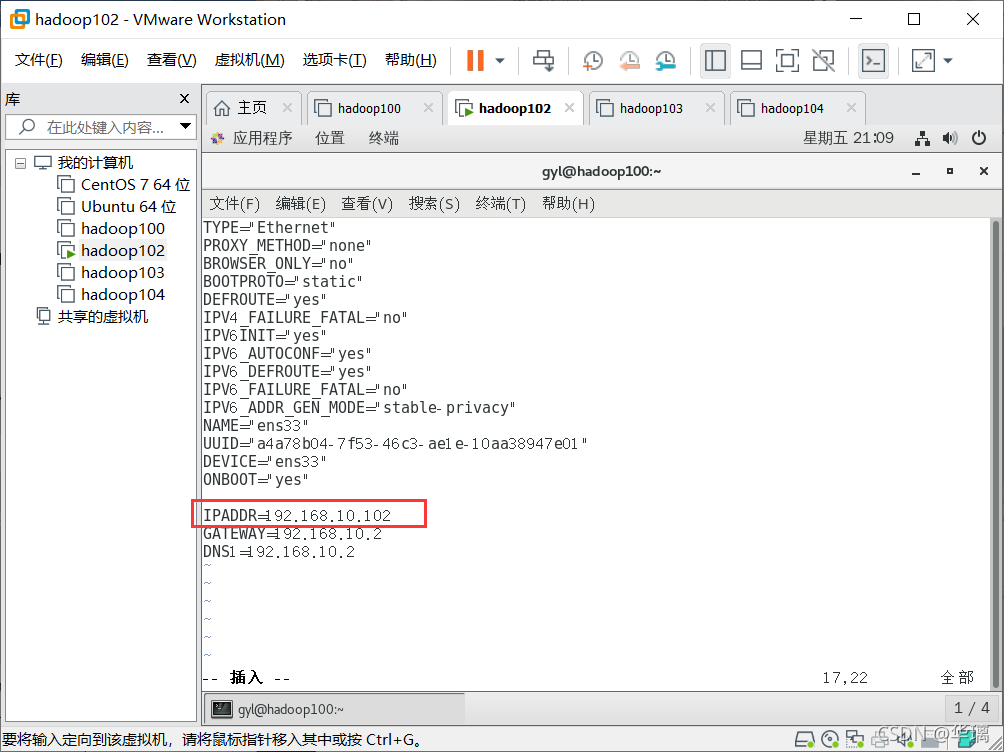The height and width of the screenshot is (752, 1004).
Task: Click the stretch guest display icon
Action: tap(923, 61)
